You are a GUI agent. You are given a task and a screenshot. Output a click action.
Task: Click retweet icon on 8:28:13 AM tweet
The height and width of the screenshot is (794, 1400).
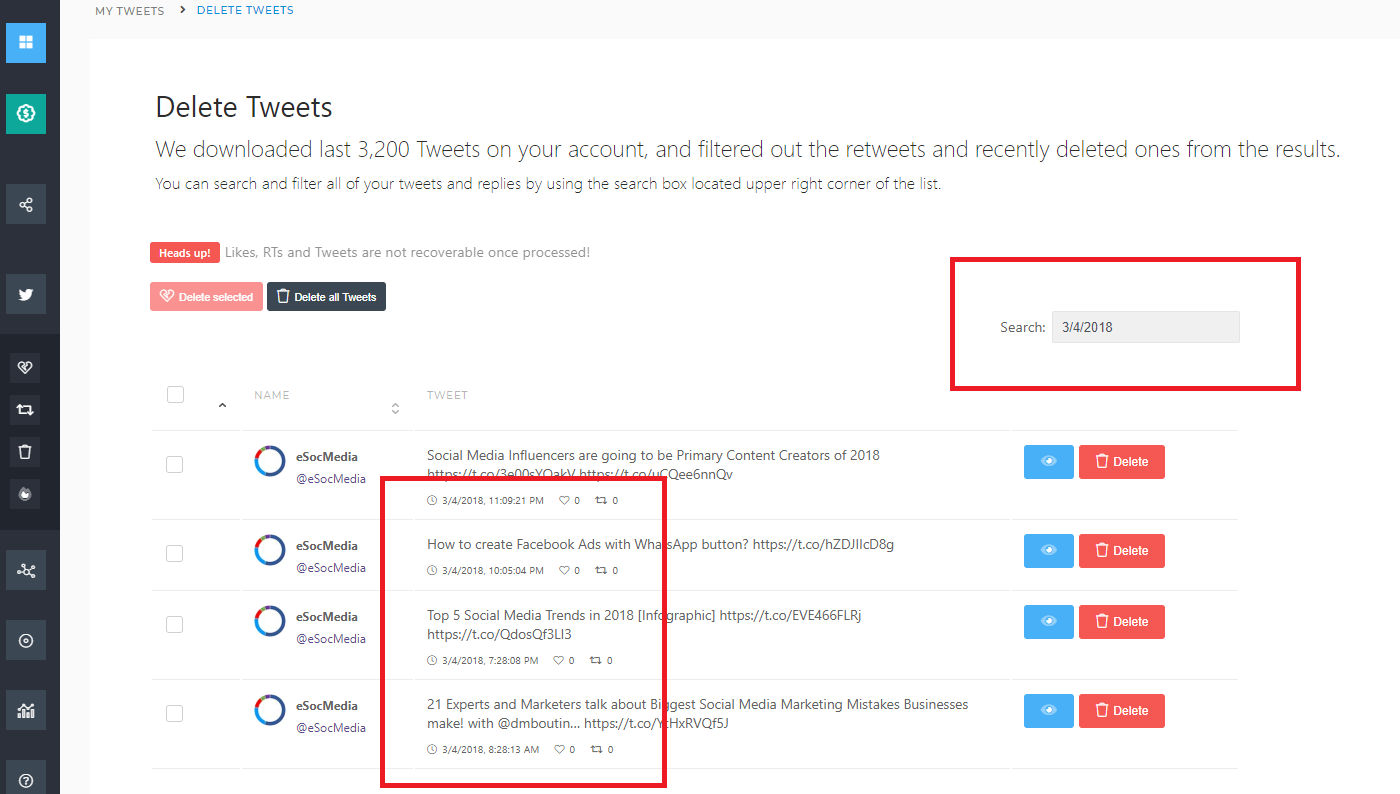tap(596, 749)
